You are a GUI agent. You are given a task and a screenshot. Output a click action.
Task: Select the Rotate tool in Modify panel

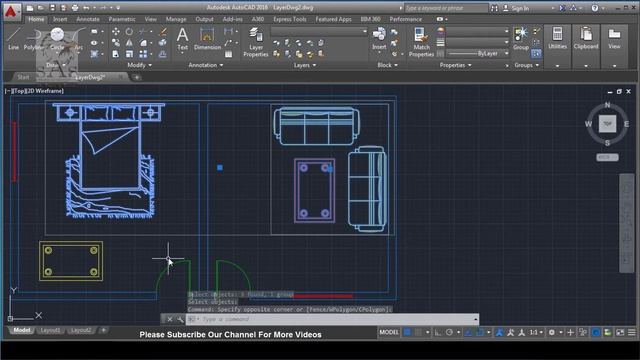(129, 31)
